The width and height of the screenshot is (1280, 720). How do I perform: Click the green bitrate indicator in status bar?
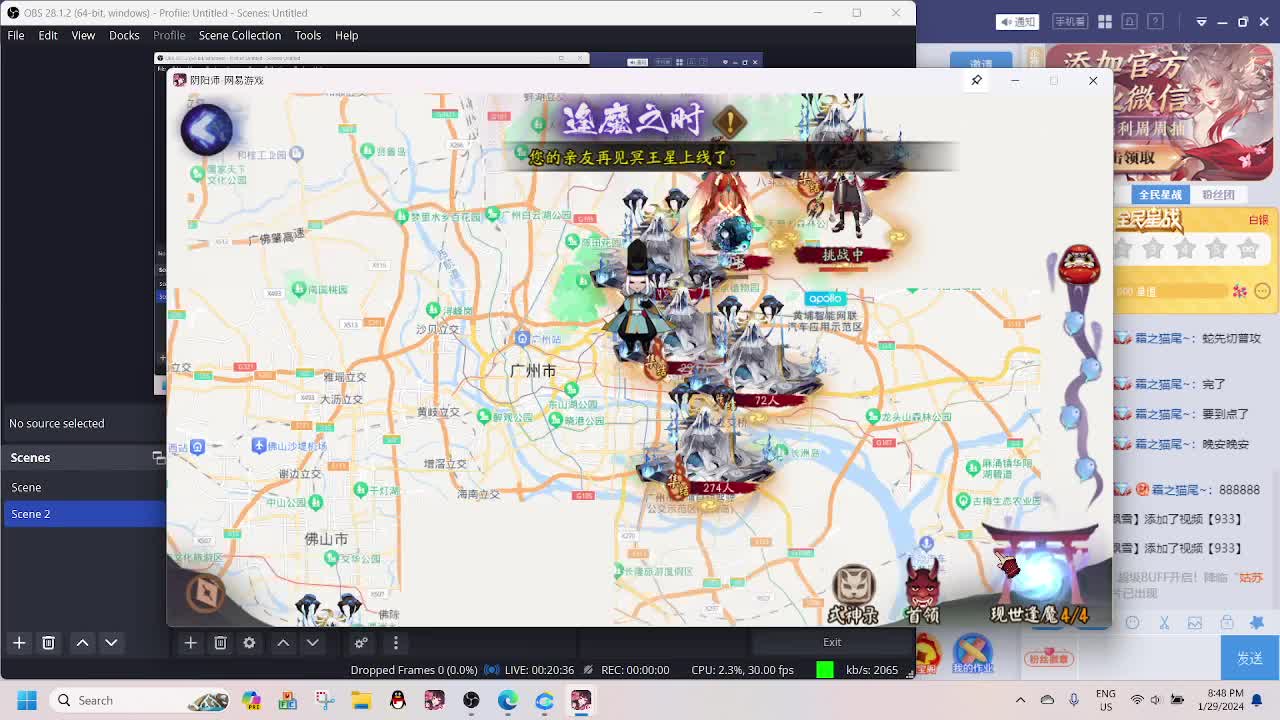pyautogui.click(x=826, y=670)
